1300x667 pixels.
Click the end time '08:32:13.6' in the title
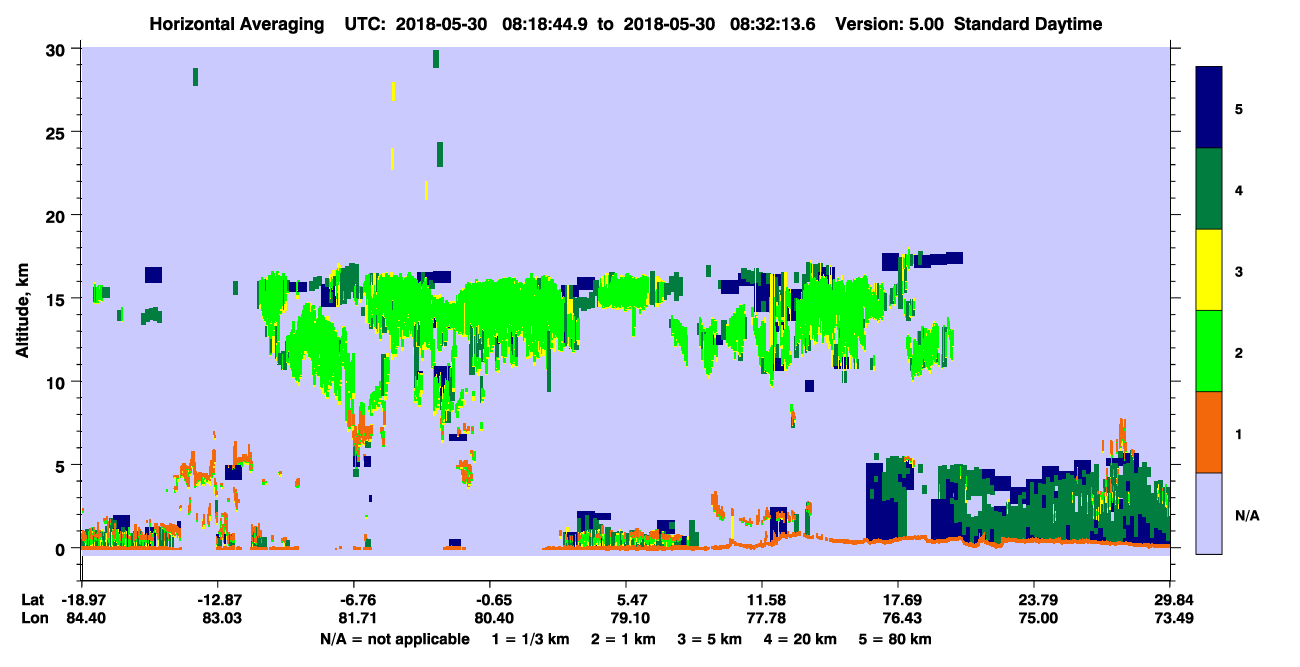pyautogui.click(x=774, y=24)
